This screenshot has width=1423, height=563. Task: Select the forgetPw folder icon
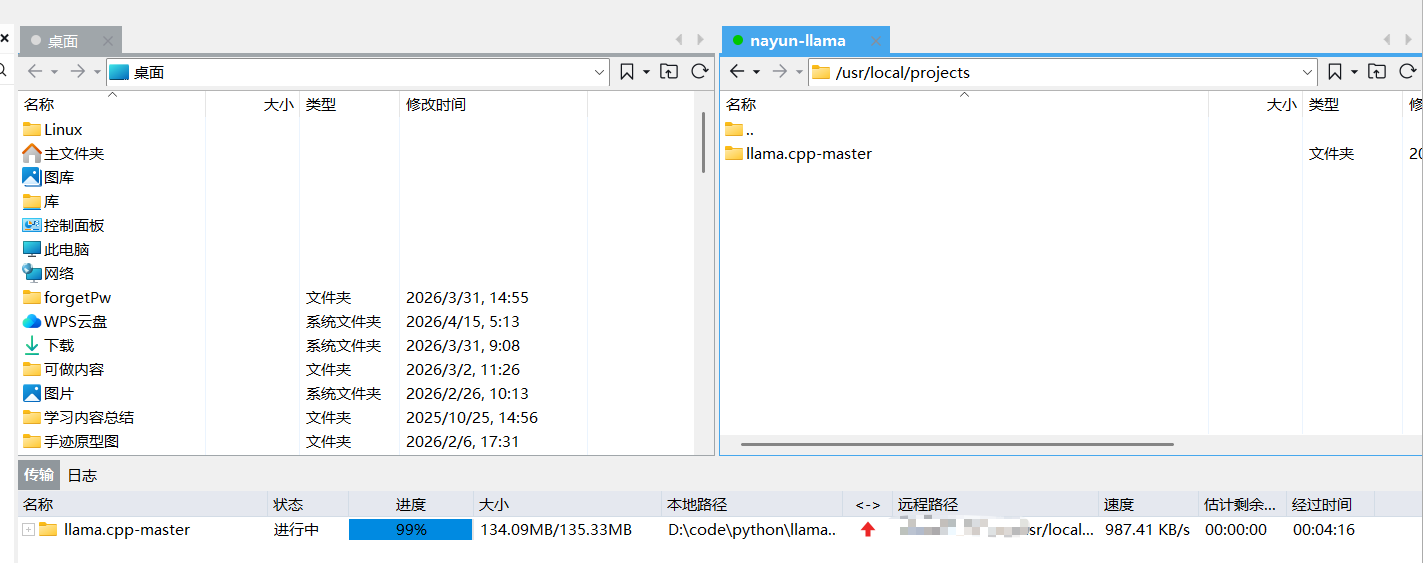point(32,297)
